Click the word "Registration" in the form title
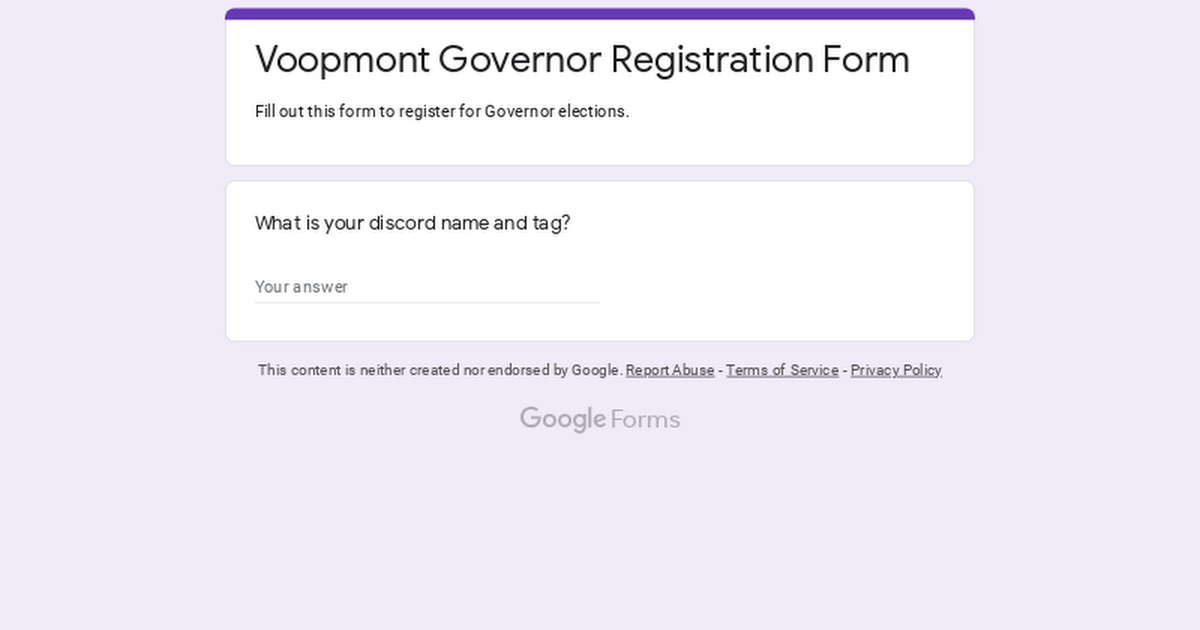This screenshot has height=630, width=1200. click(712, 60)
